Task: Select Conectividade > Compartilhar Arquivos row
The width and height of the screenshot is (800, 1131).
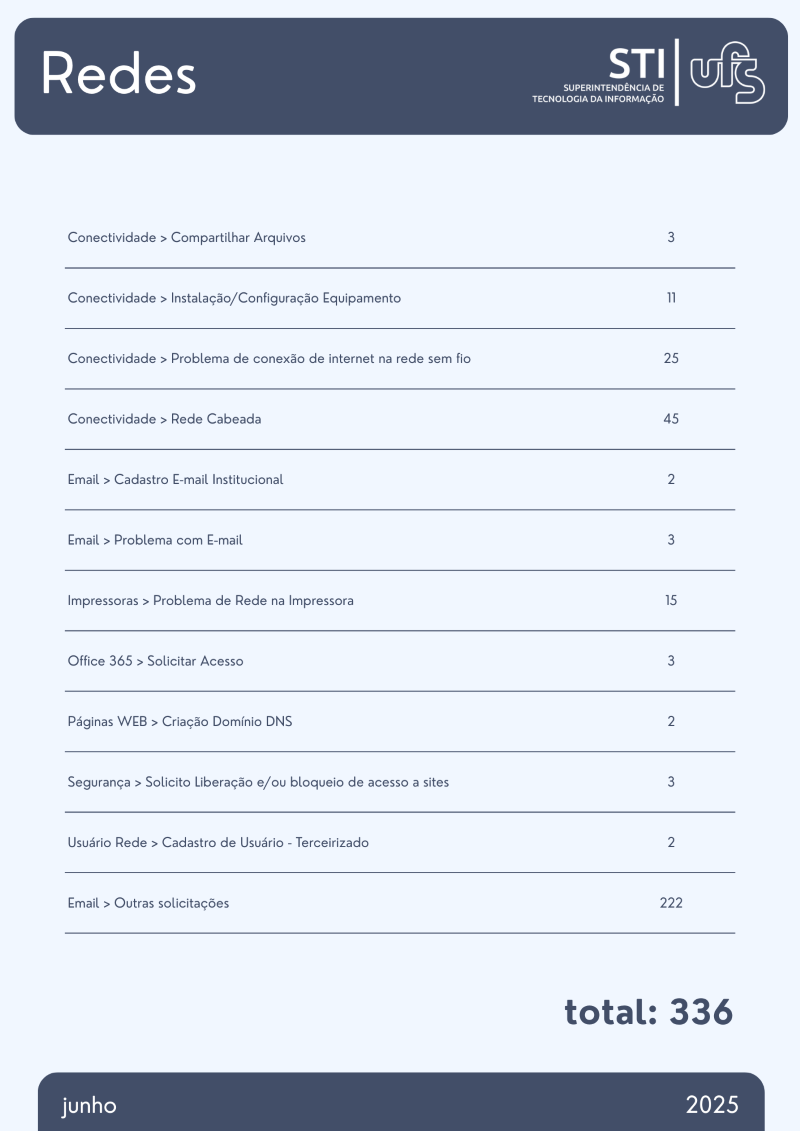Action: pos(187,238)
